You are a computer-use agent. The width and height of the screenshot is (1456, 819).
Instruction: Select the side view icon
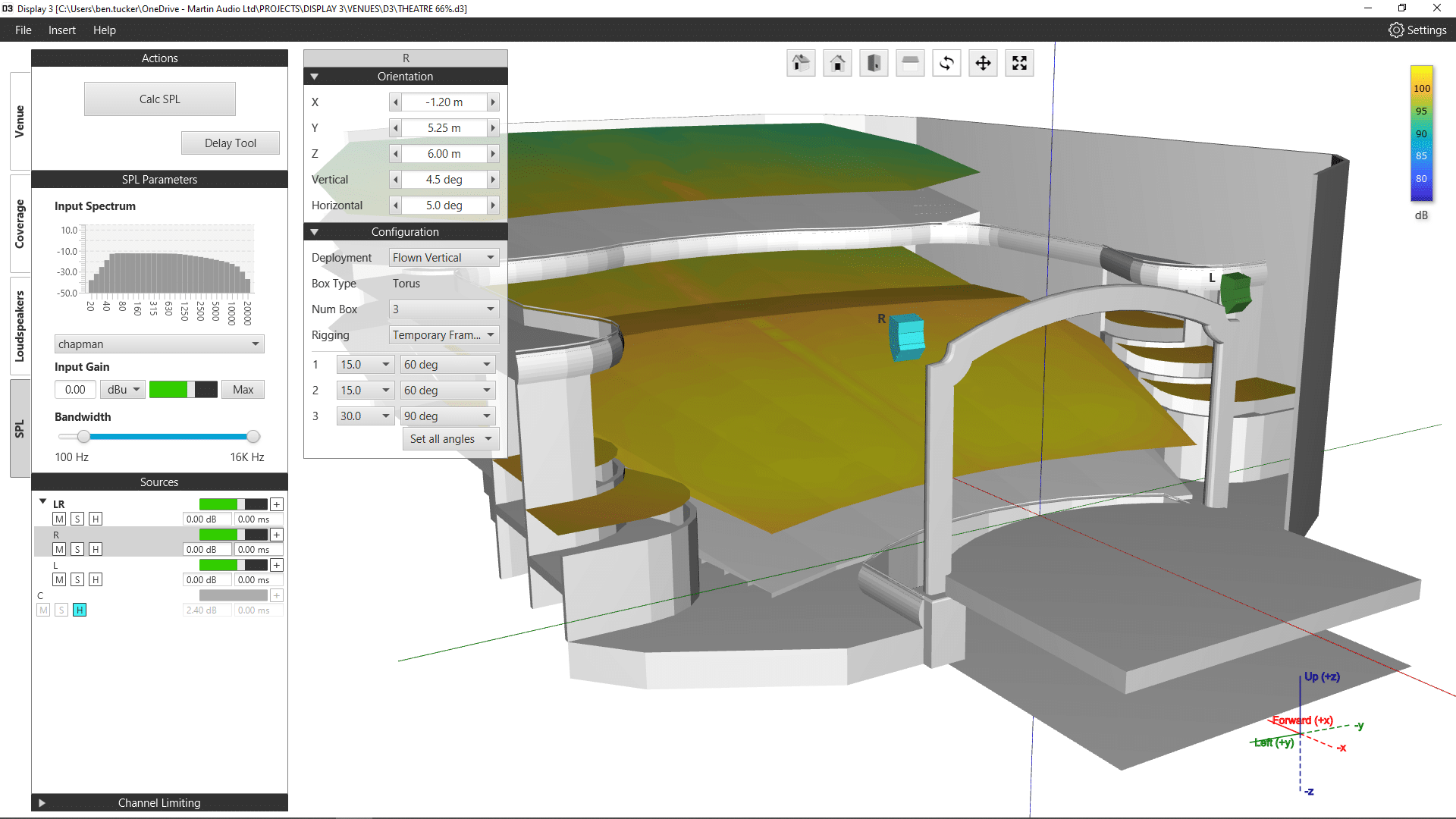pyautogui.click(x=874, y=63)
